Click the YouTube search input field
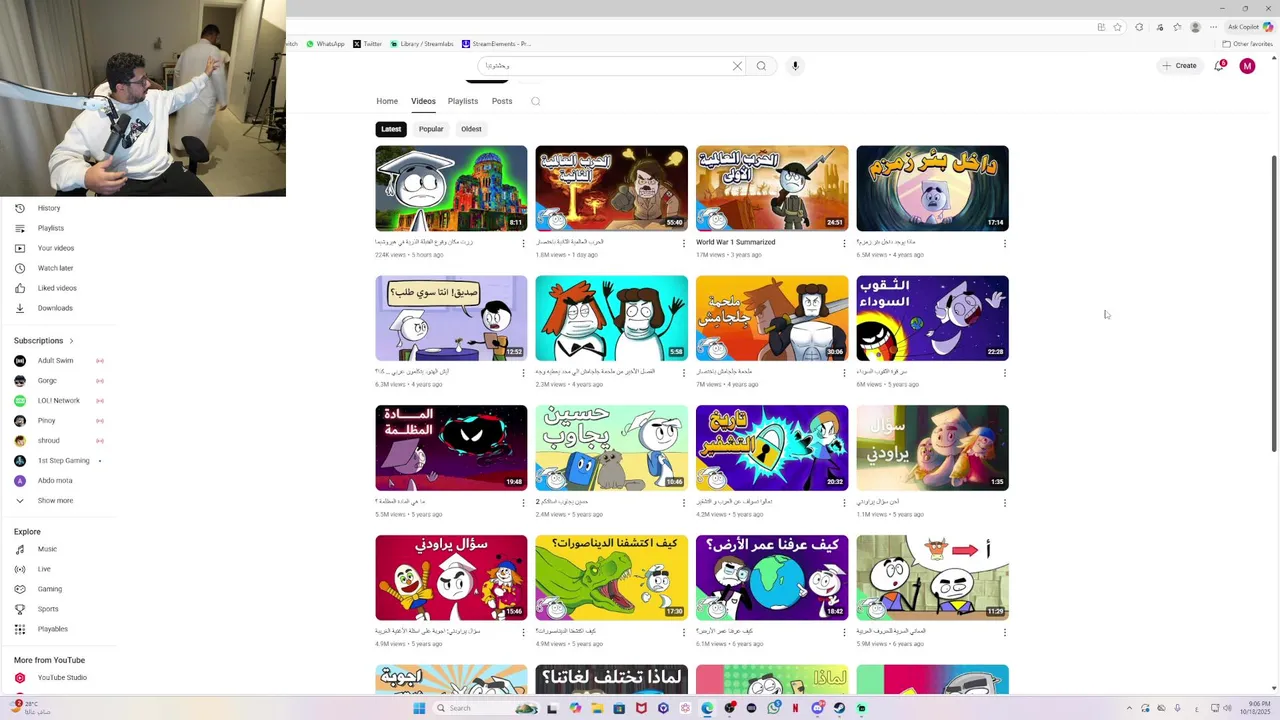This screenshot has height=720, width=1280. (605, 66)
